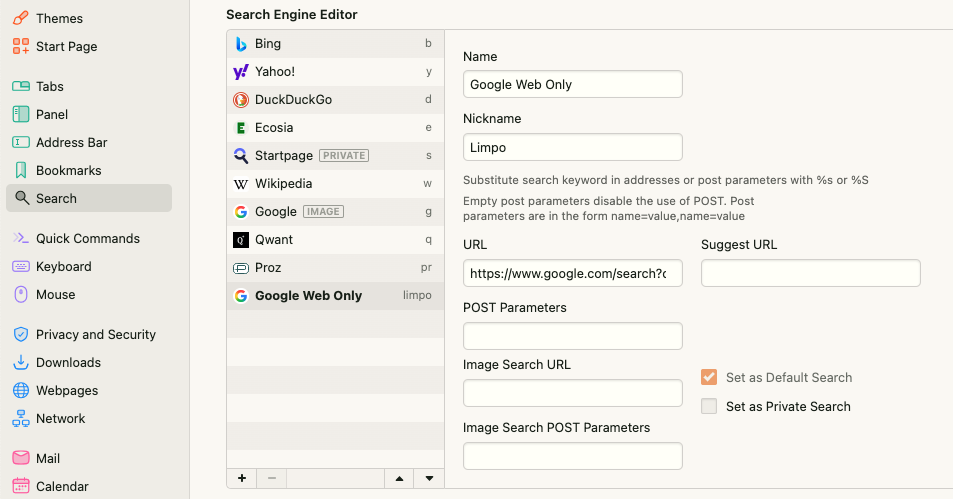Click the Yahoo! logo icon
This screenshot has height=499, width=953.
(x=241, y=72)
